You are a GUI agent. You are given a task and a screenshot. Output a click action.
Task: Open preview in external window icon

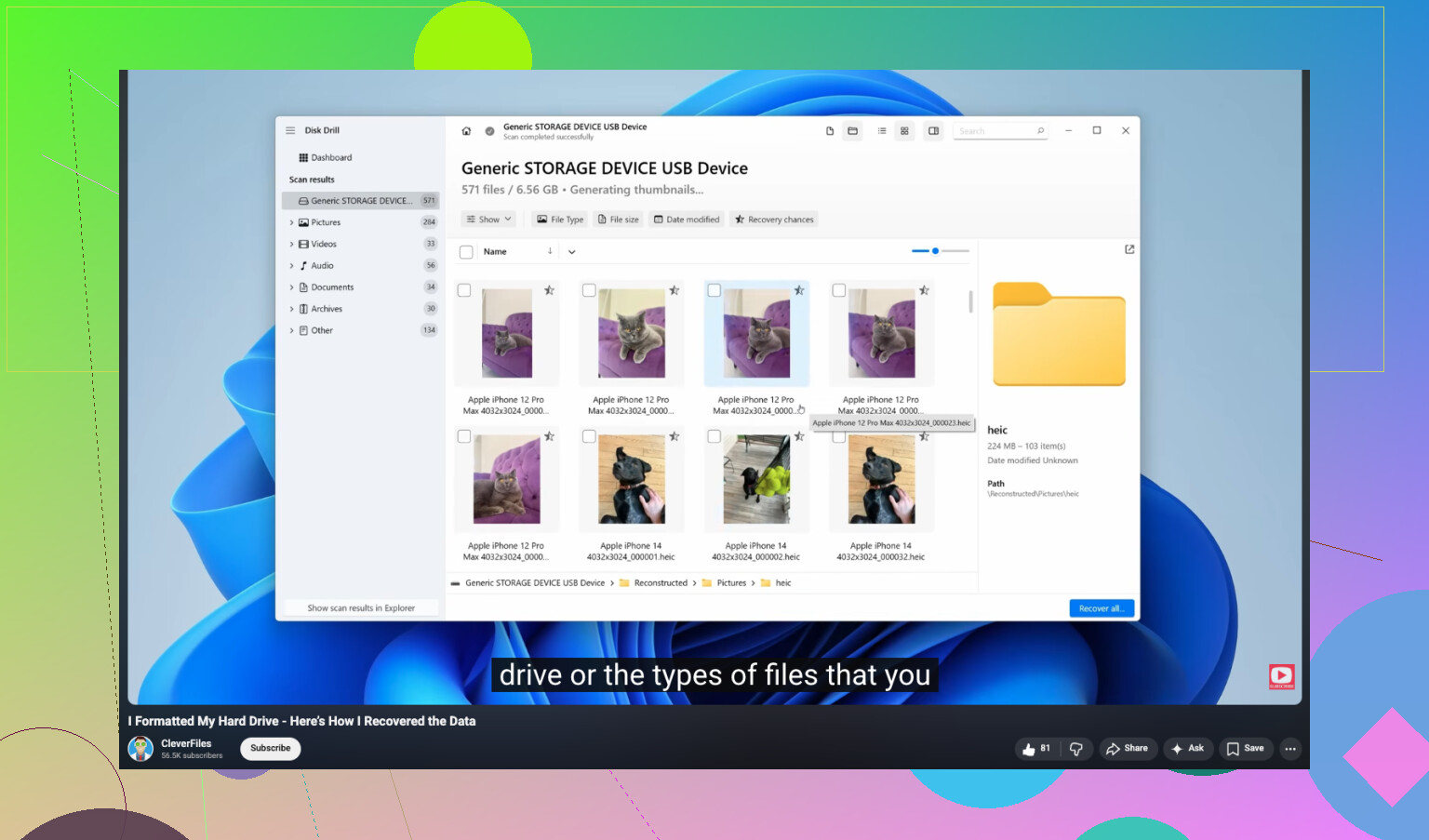coord(1129,249)
